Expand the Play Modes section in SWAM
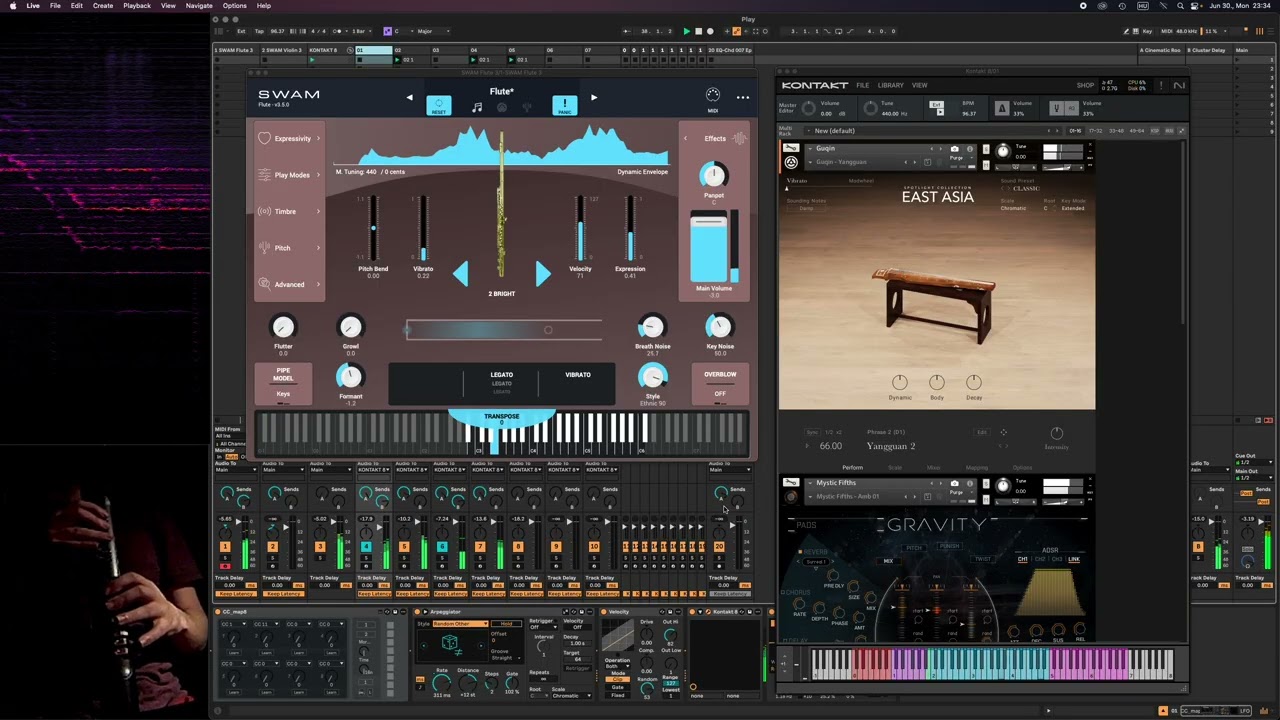The width and height of the screenshot is (1280, 720). pyautogui.click(x=290, y=175)
